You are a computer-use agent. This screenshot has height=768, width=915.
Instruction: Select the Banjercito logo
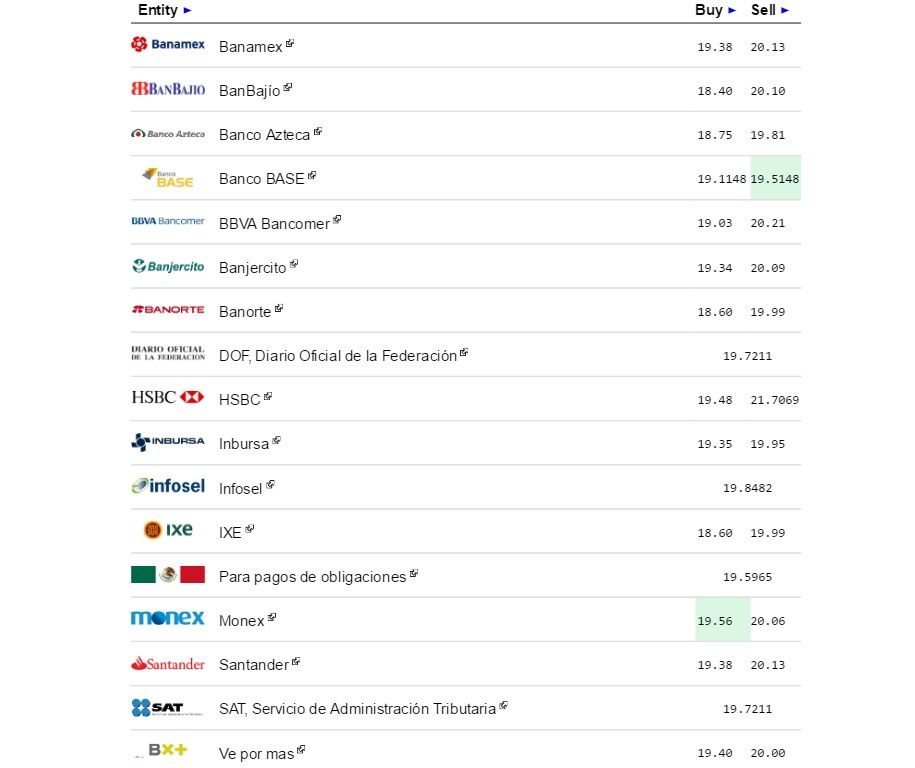click(167, 266)
